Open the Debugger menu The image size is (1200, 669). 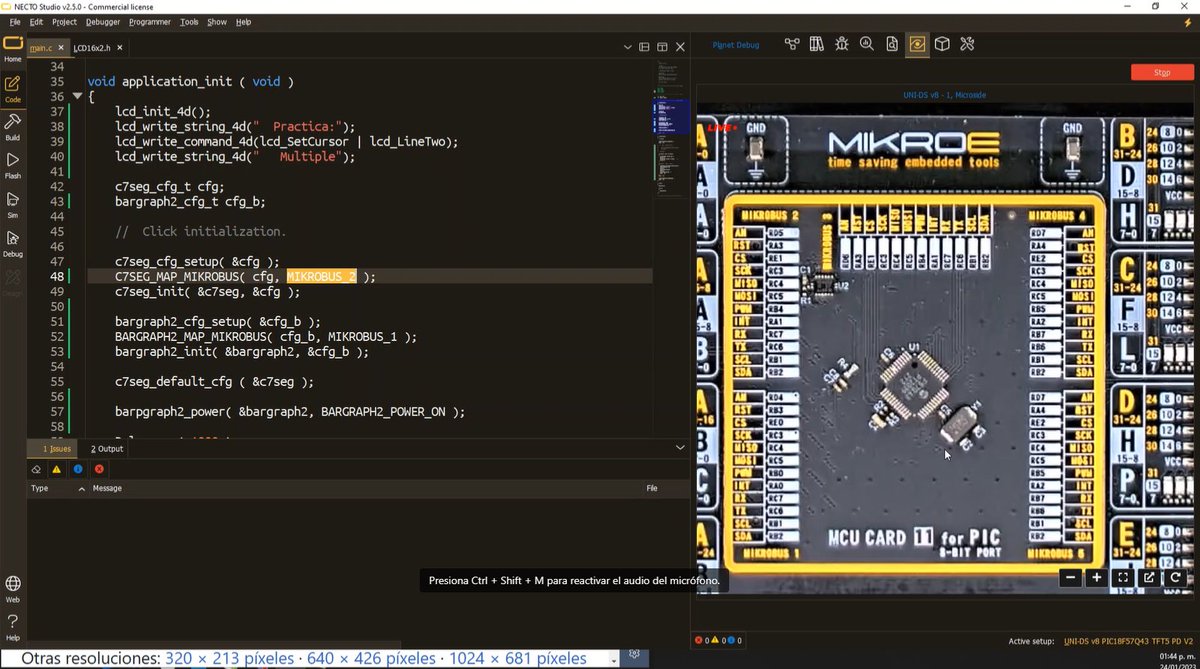[102, 21]
